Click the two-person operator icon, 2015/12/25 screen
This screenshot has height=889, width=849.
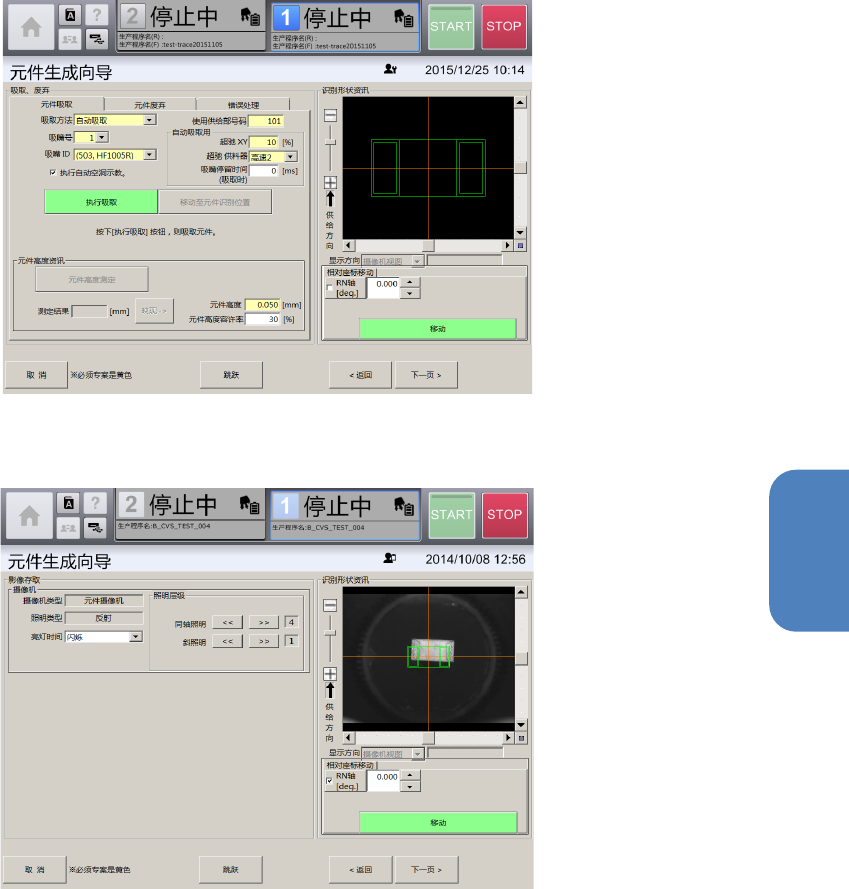(70, 39)
